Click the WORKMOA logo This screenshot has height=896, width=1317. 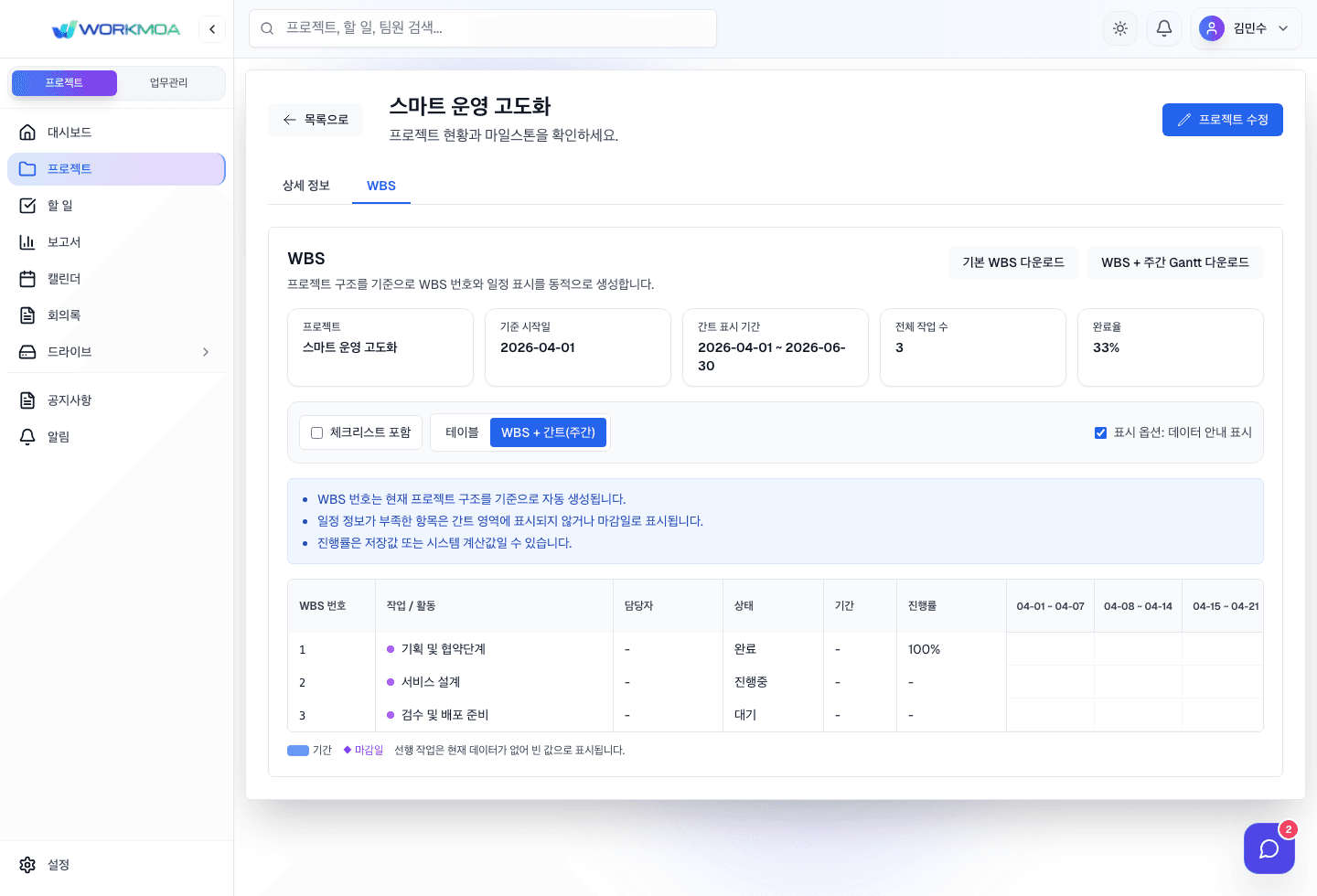click(x=116, y=29)
